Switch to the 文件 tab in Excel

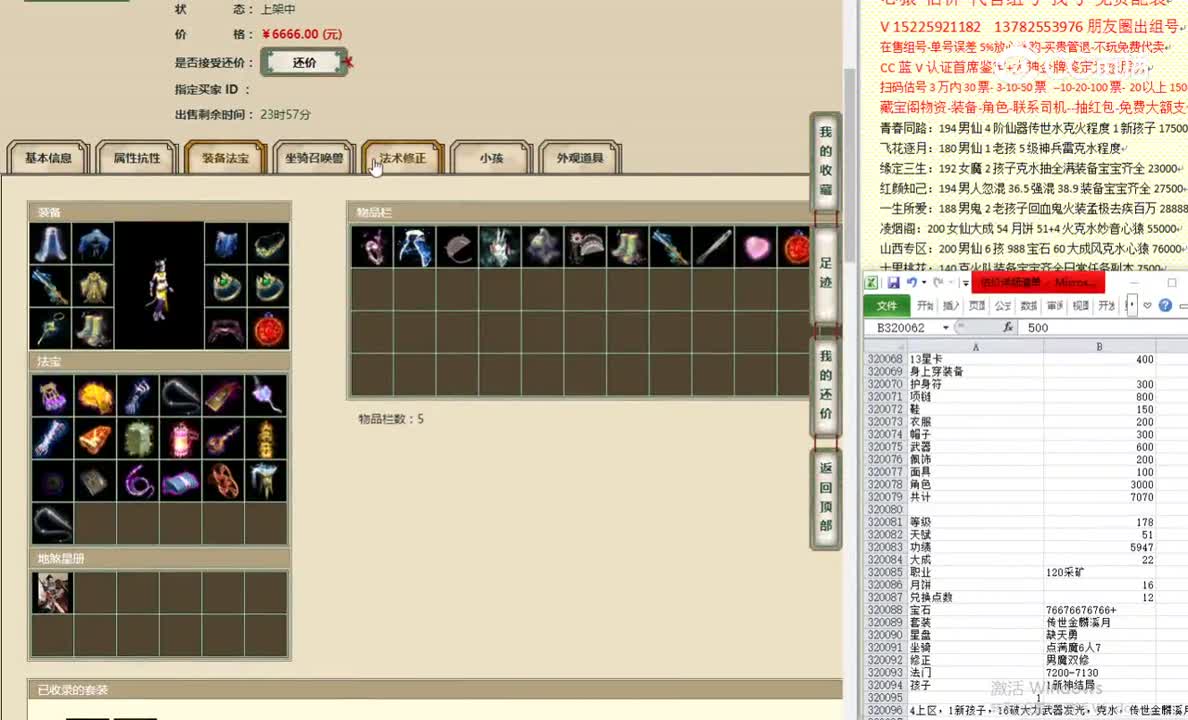pyautogui.click(x=888, y=305)
